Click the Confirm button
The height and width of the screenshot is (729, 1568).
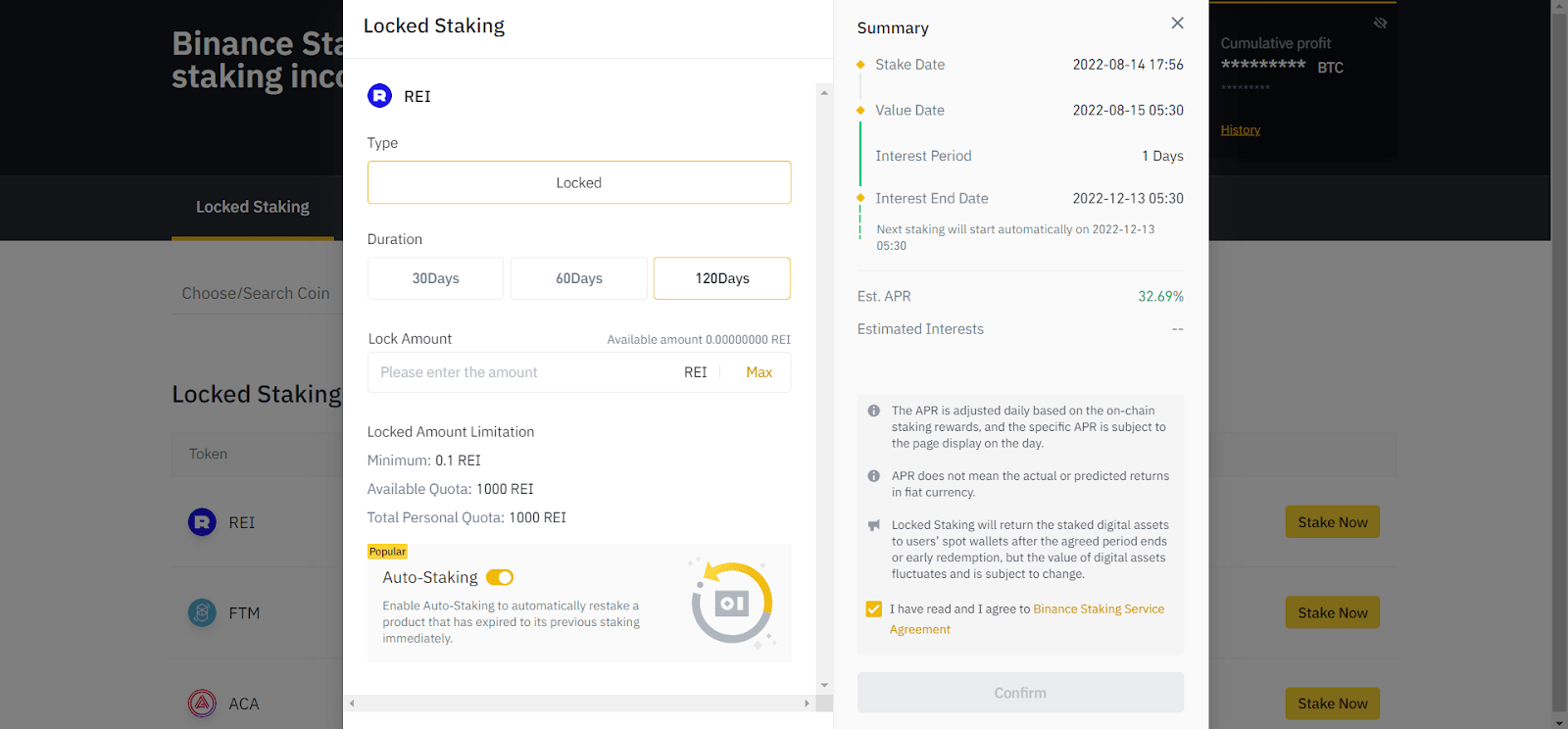[x=1020, y=693]
